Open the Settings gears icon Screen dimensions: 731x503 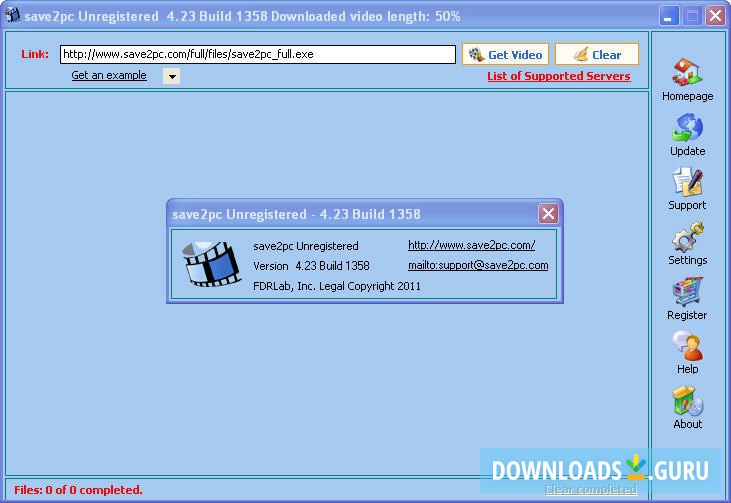click(x=687, y=237)
